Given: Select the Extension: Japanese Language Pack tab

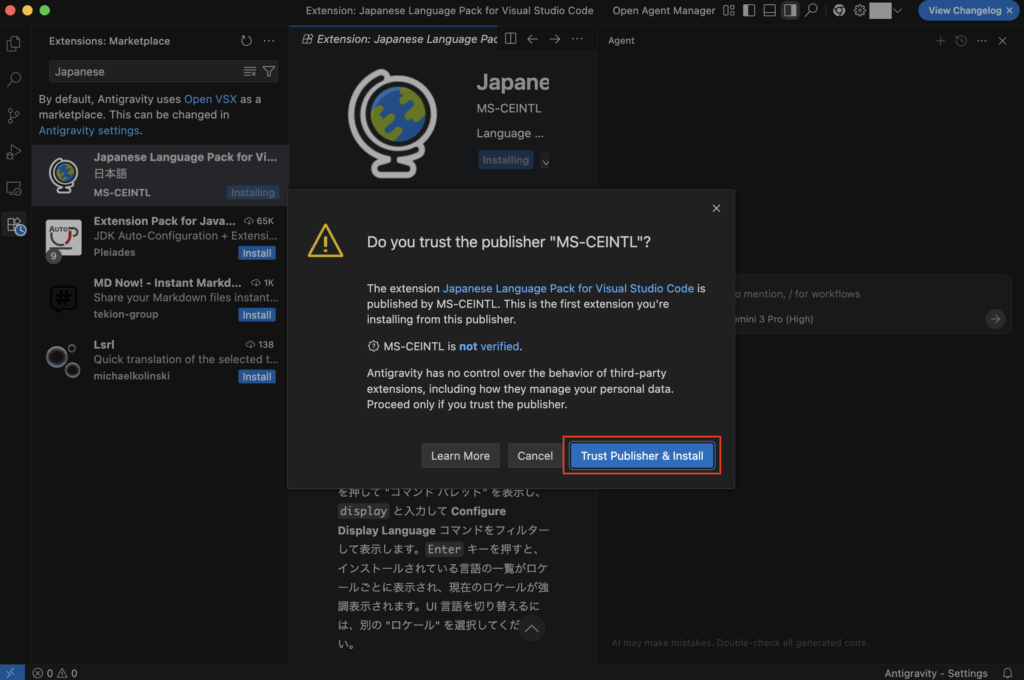Looking at the screenshot, I should point(400,40).
